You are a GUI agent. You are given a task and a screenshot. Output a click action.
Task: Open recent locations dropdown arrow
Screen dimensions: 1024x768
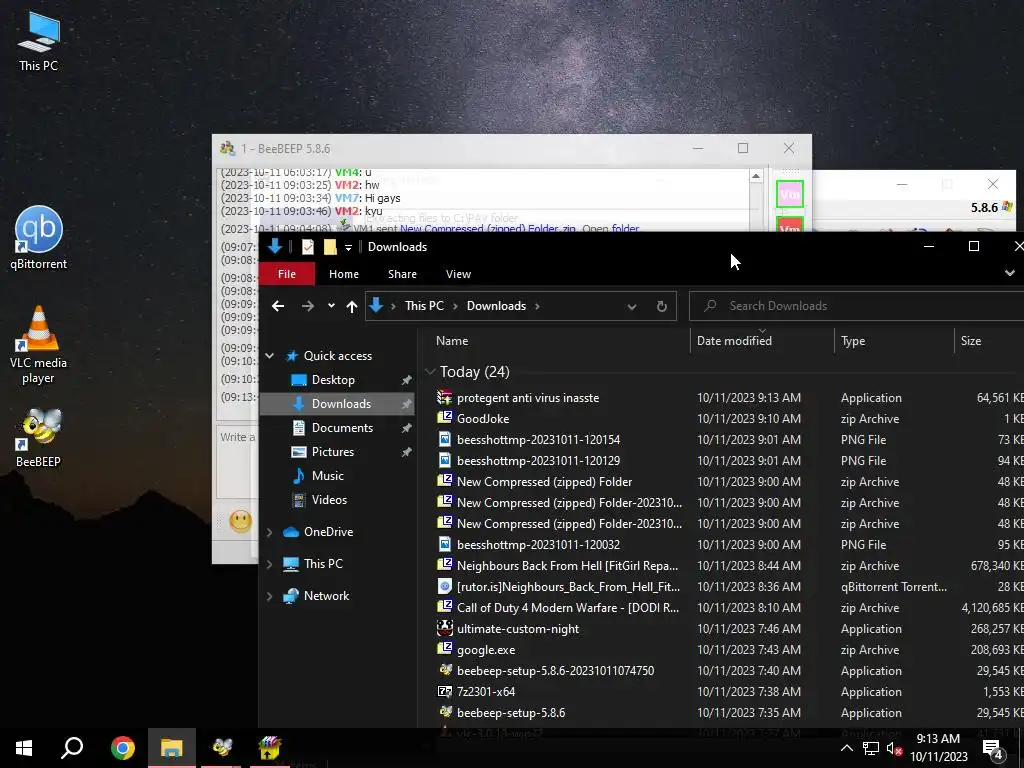click(331, 306)
